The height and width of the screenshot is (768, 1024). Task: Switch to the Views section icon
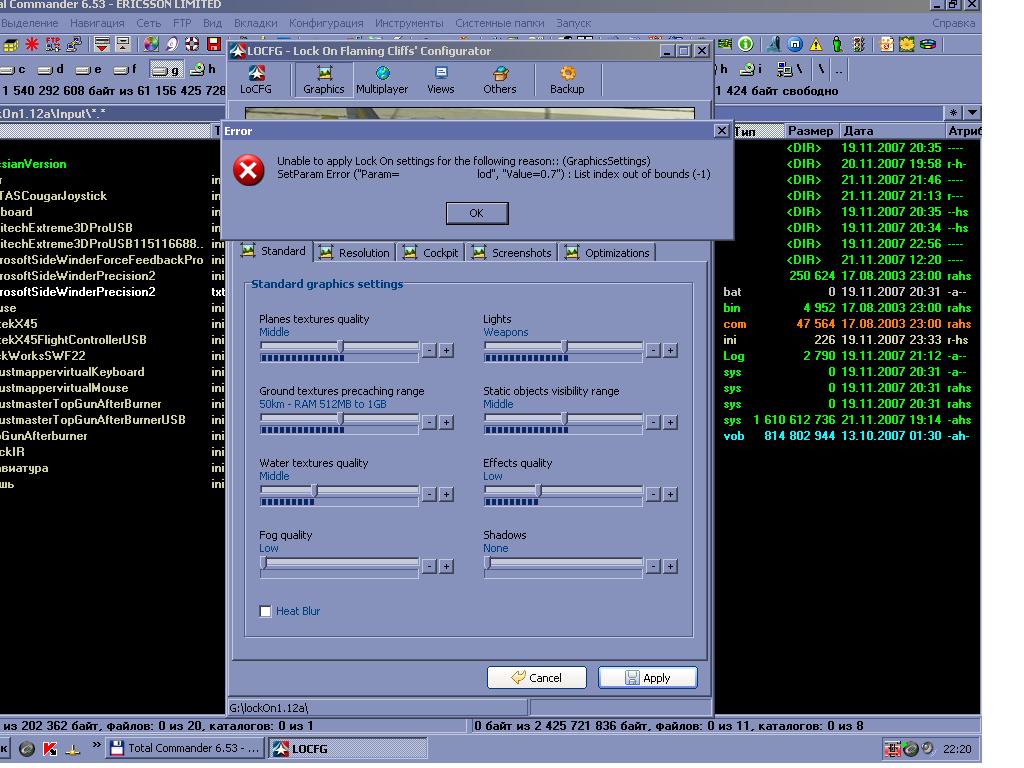pos(441,80)
